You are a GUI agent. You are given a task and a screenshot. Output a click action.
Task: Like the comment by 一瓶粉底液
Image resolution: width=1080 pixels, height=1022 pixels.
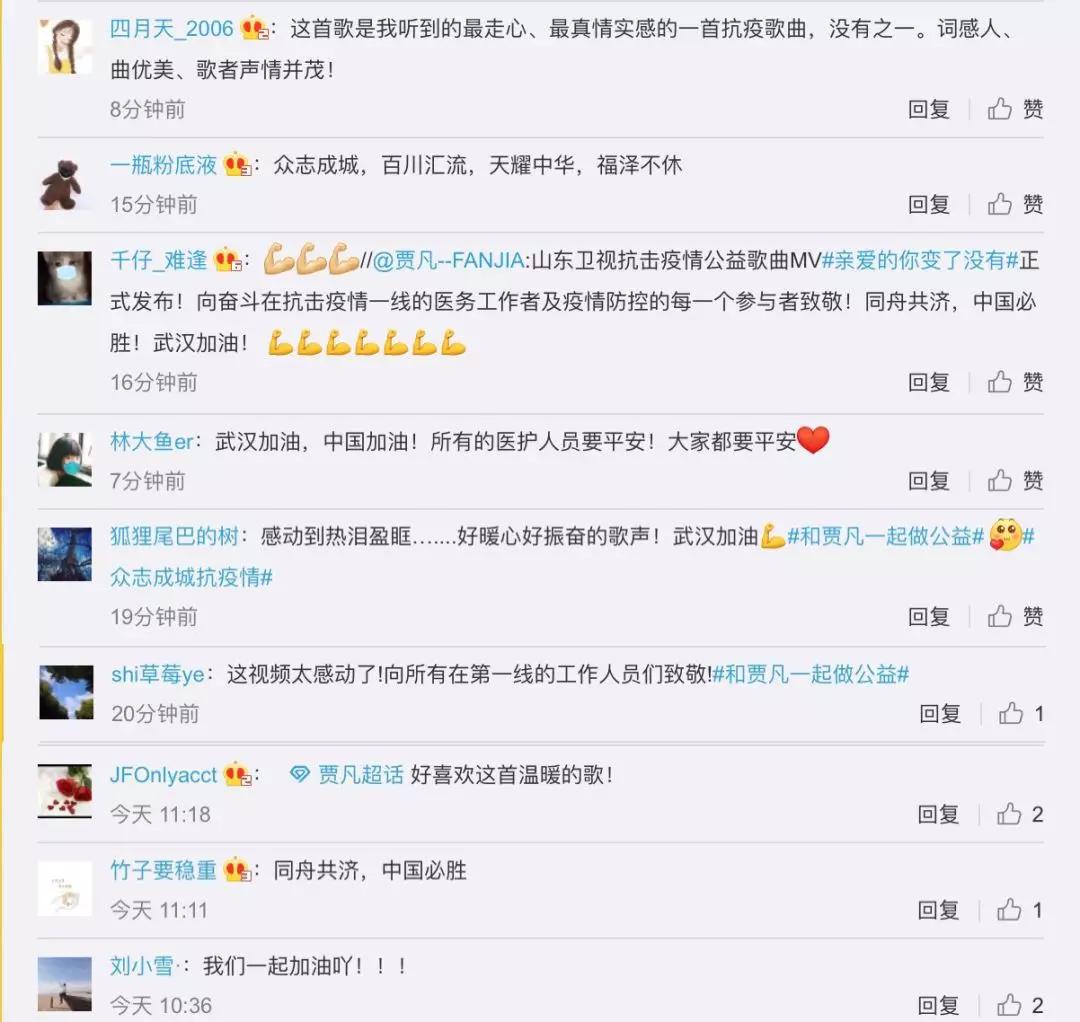pos(1015,204)
